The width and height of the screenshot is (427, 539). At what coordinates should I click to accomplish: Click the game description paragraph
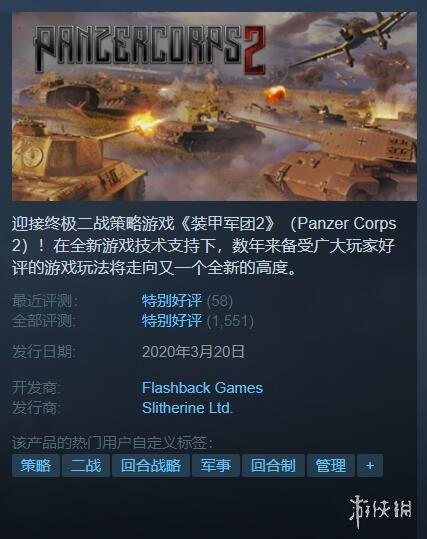coord(204,245)
